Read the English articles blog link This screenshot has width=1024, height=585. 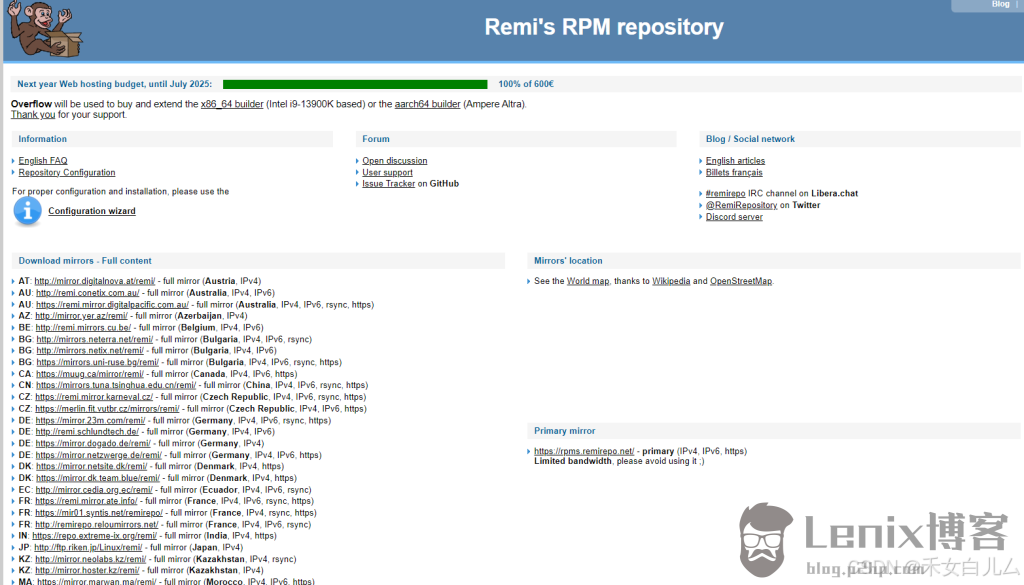click(735, 161)
